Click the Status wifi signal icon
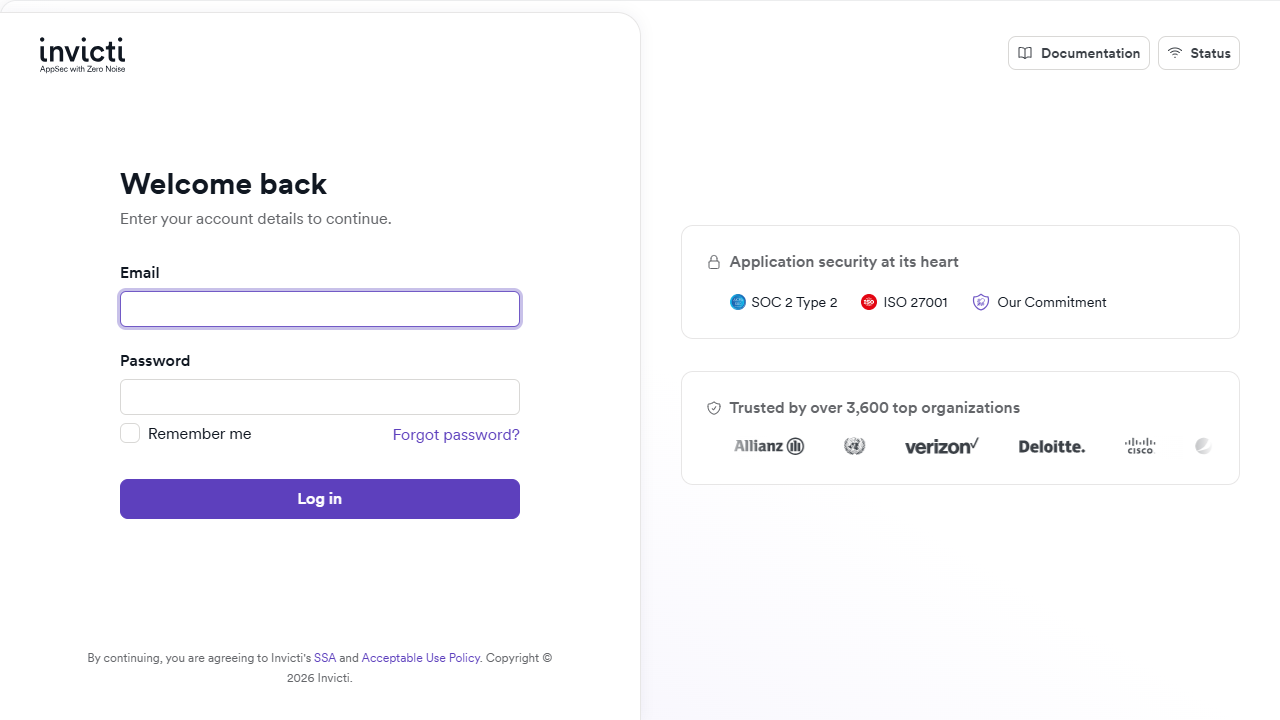1280x720 pixels. coord(1175,53)
